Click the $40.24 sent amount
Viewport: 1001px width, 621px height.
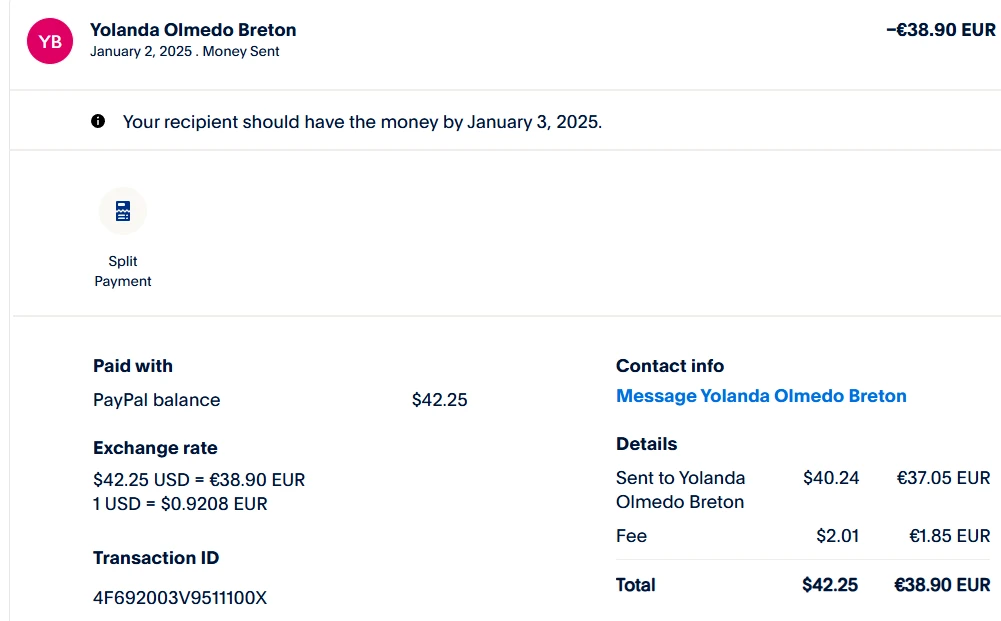tap(831, 478)
